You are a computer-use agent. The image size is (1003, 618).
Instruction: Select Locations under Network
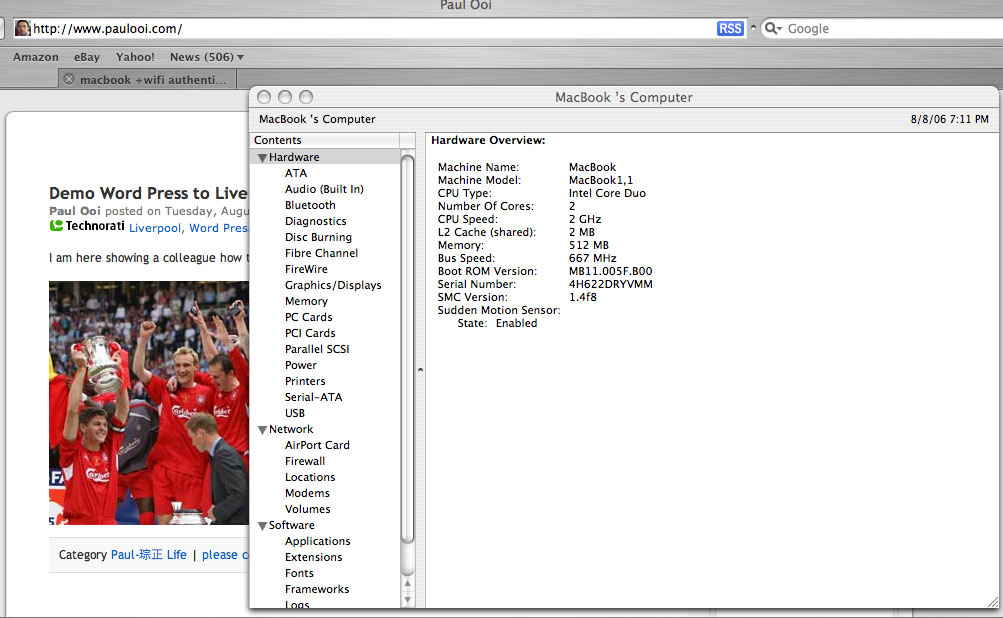(310, 477)
